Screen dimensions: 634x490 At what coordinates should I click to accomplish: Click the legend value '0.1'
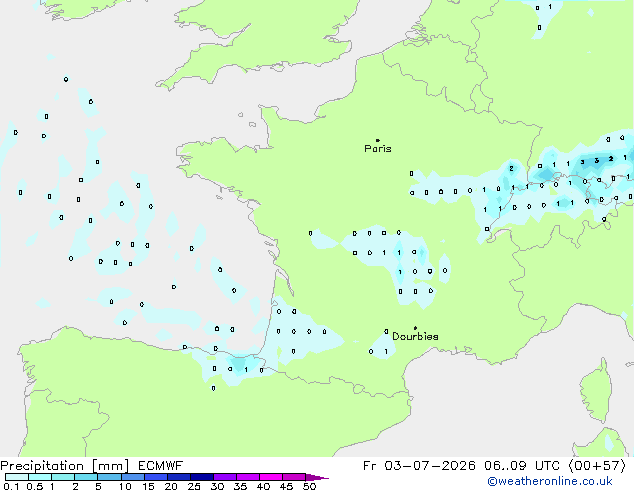point(11,486)
